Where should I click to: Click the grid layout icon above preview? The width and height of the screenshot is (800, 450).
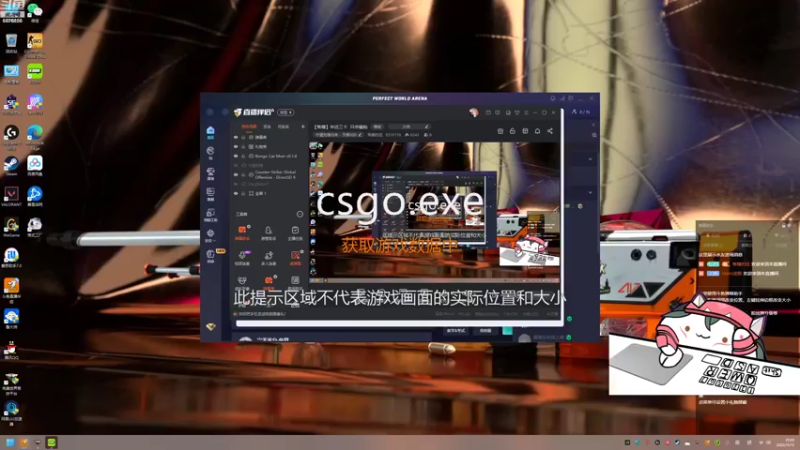(525, 131)
